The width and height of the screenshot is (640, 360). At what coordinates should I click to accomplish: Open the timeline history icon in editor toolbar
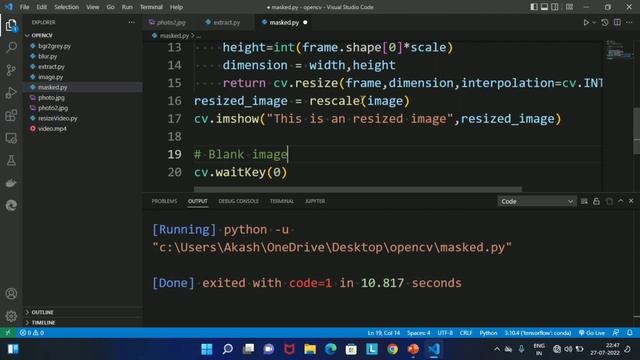click(x=605, y=22)
